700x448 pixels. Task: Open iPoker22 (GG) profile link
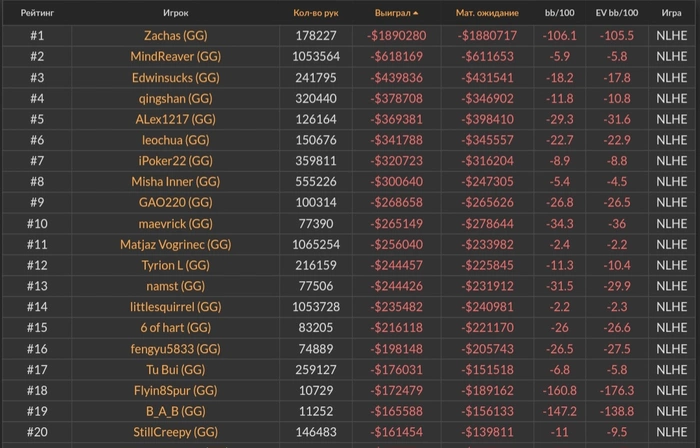(175, 161)
